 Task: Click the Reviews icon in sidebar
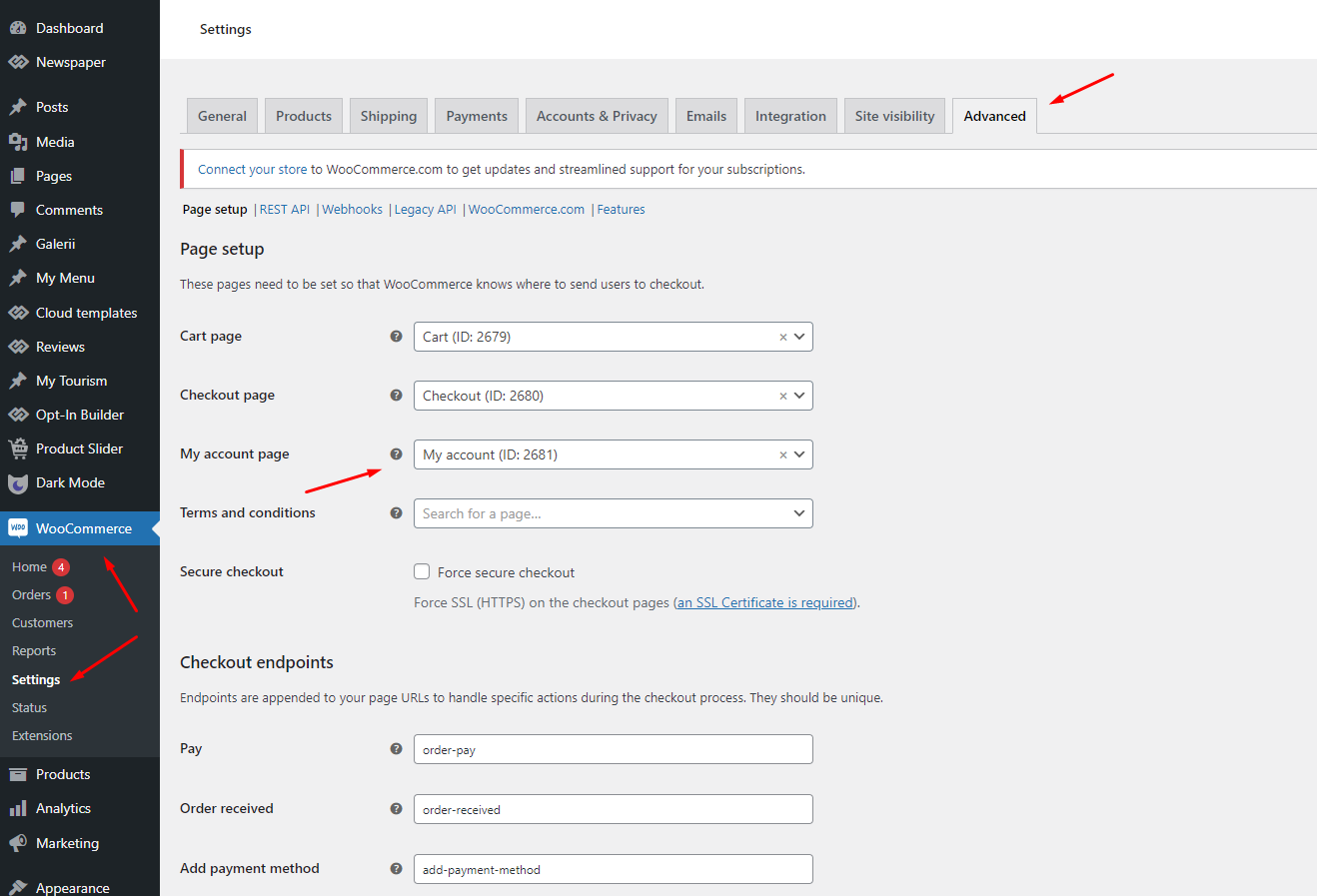click(18, 347)
